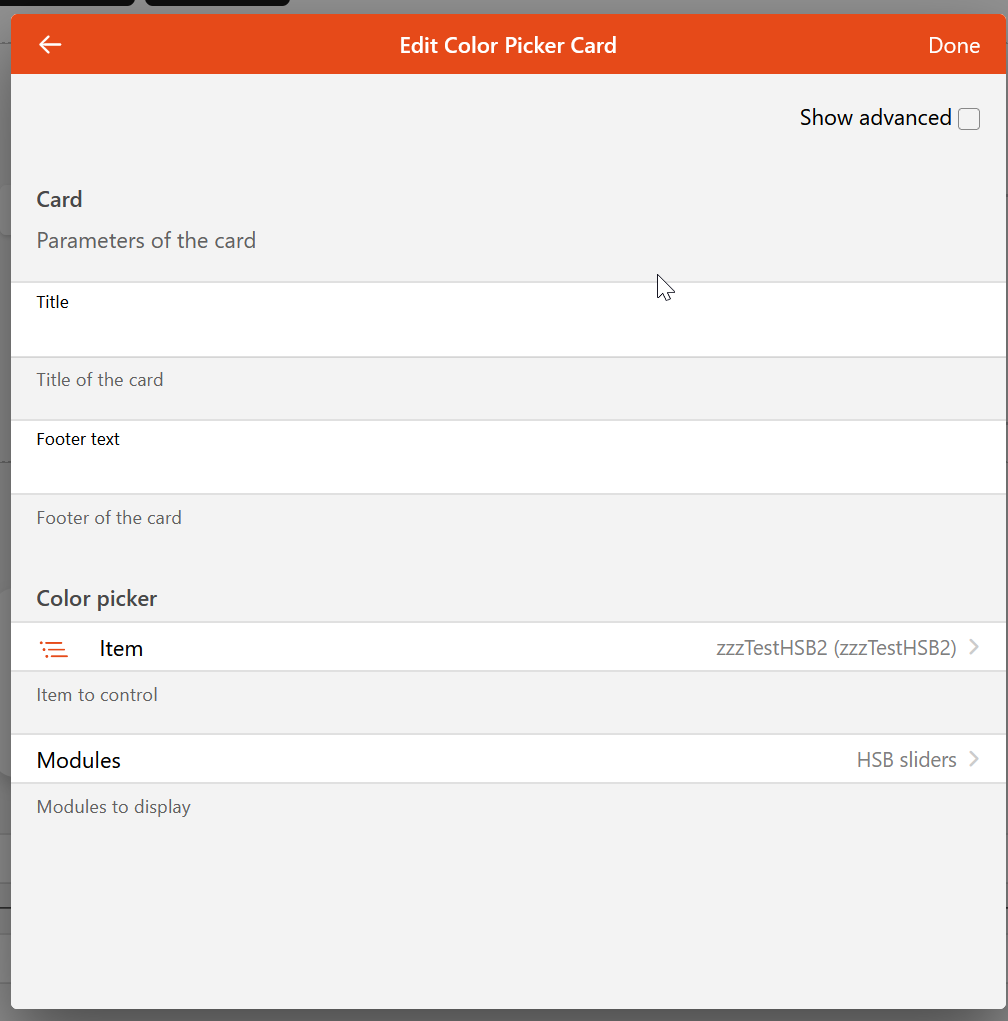Click the 'Footer of the card' description
Screen dimensions: 1008x1021
109,518
